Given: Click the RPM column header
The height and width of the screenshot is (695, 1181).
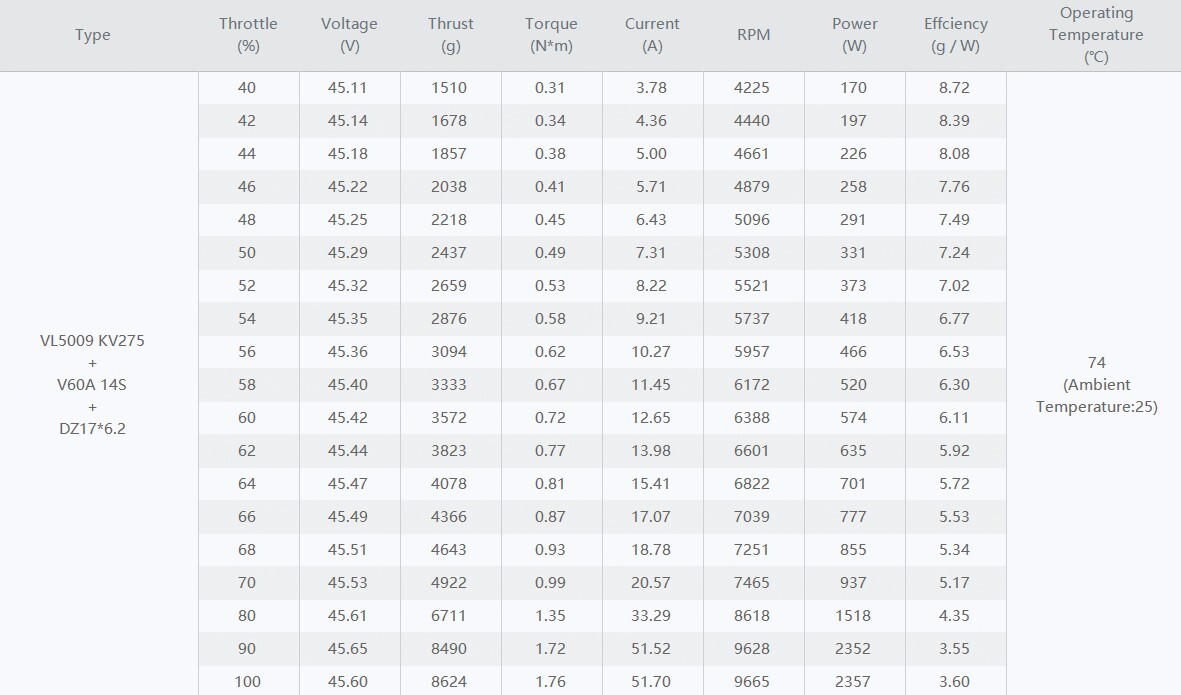Looking at the screenshot, I should pyautogui.click(x=753, y=35).
